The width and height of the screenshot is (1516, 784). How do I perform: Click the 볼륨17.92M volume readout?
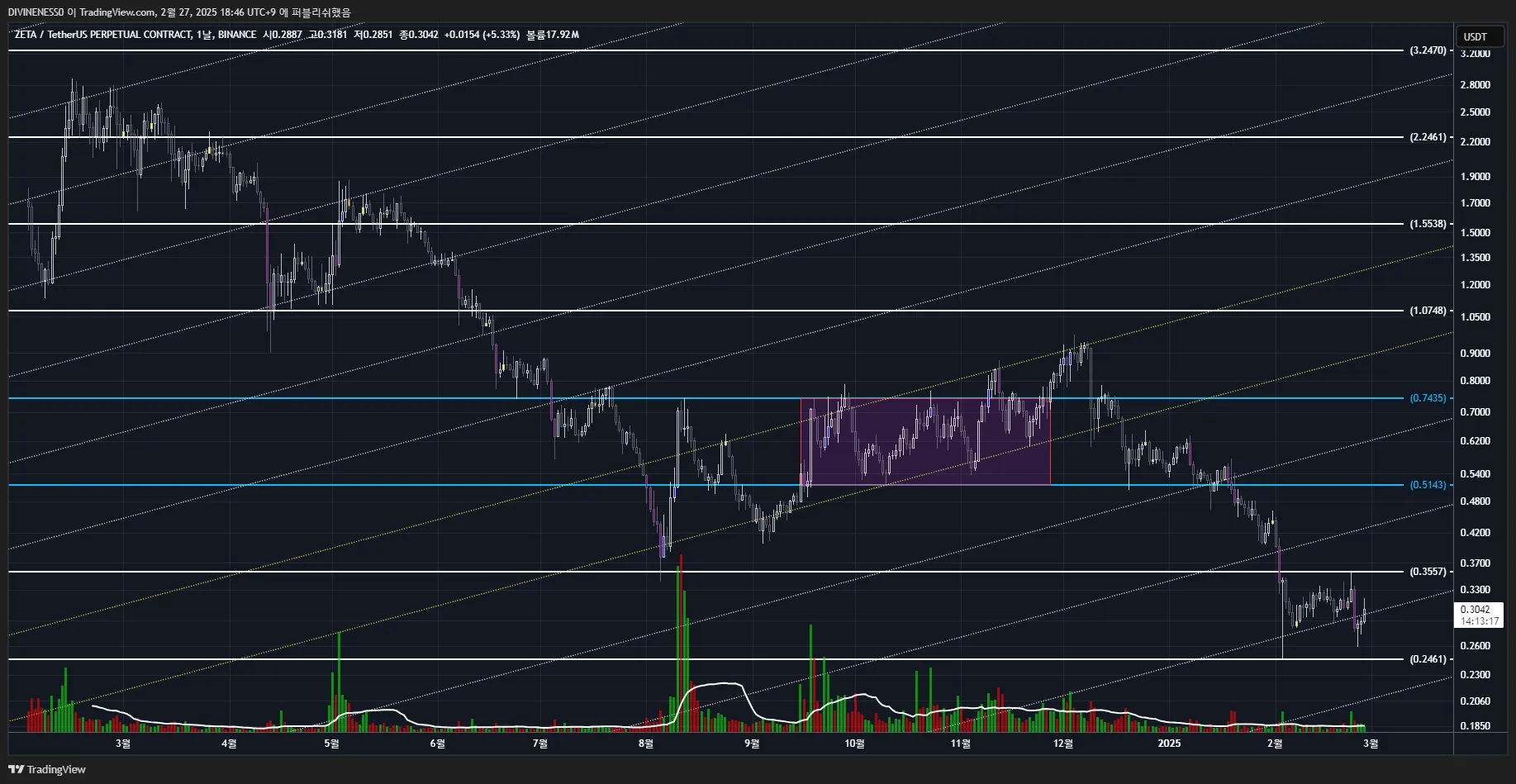click(553, 35)
